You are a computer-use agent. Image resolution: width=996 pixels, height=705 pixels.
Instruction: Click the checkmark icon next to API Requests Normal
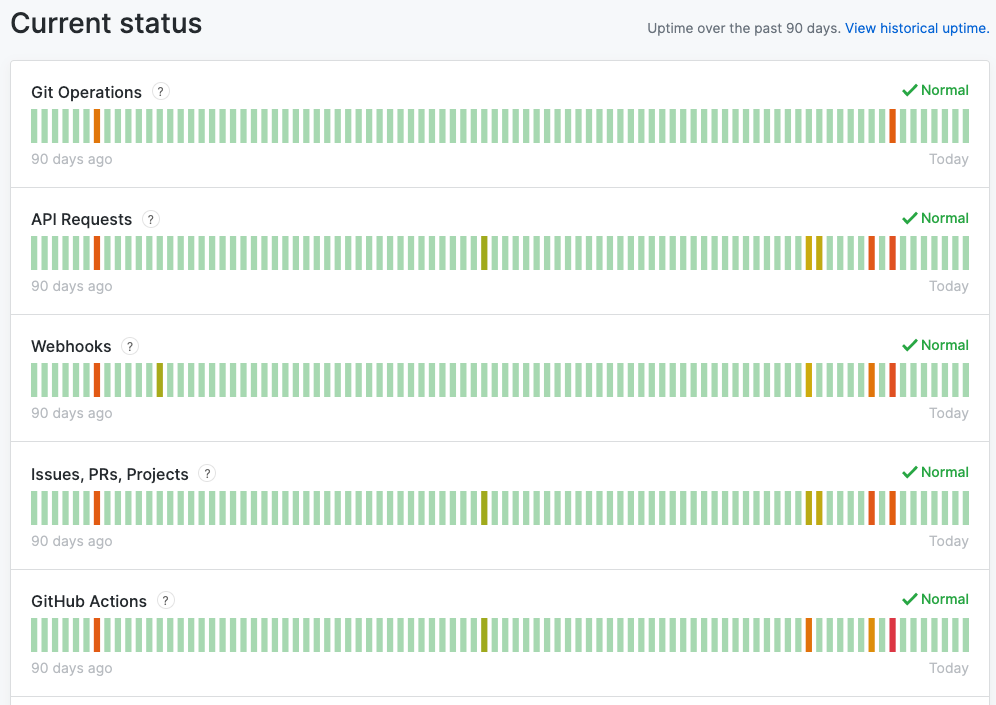coord(910,218)
